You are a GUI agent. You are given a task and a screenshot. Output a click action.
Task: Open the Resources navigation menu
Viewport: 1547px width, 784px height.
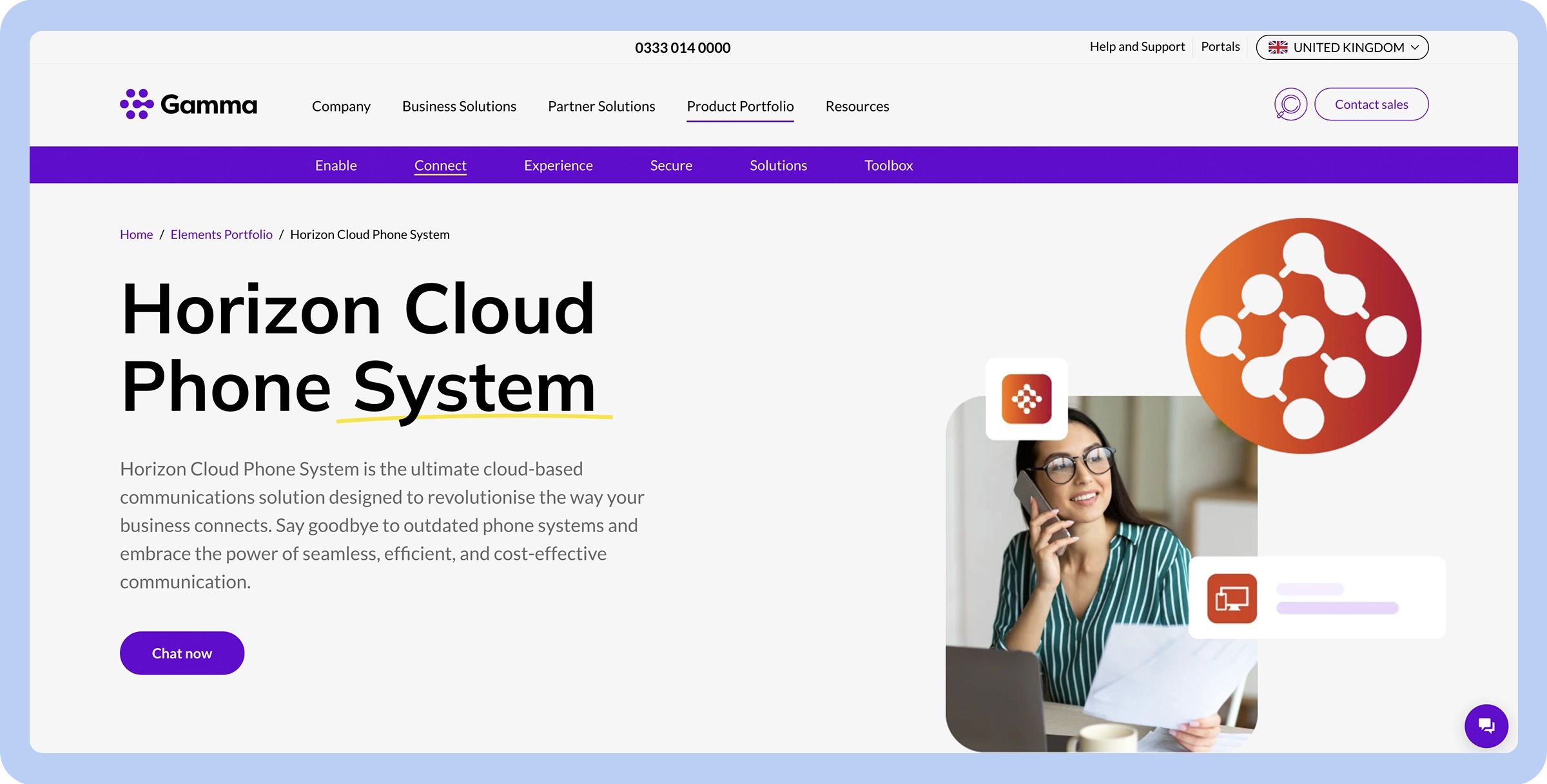(857, 106)
